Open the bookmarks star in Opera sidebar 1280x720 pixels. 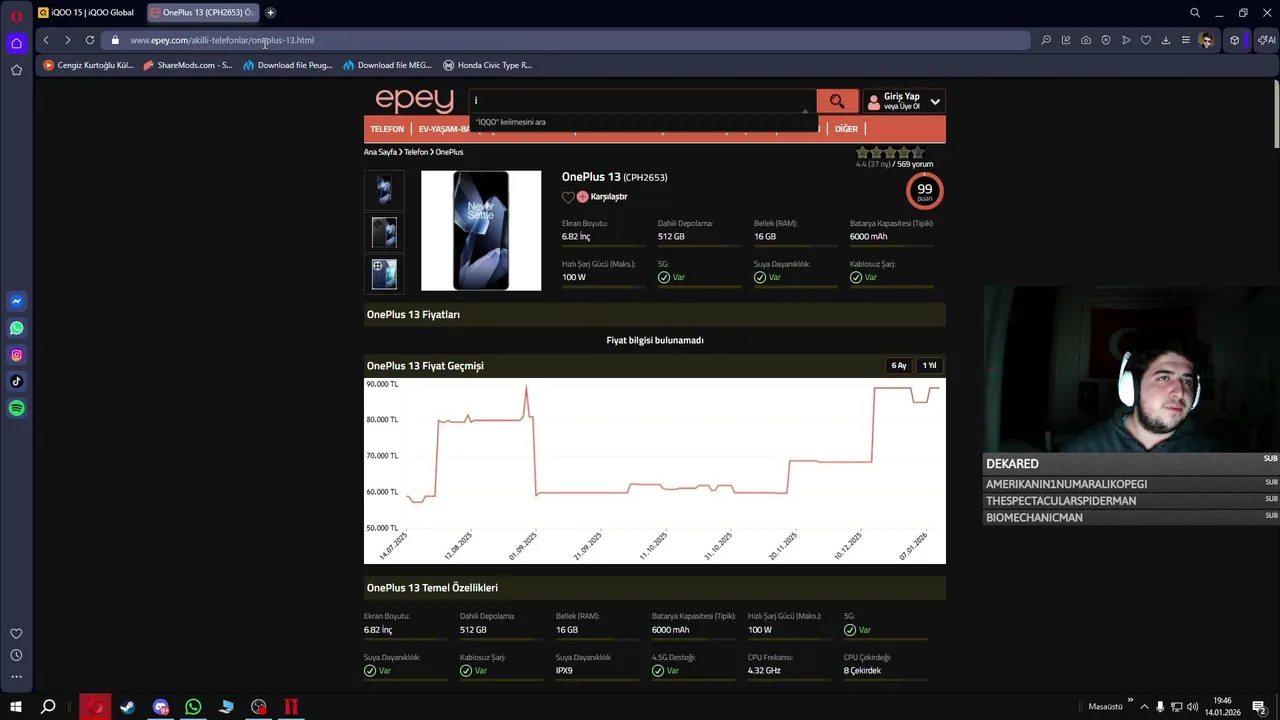click(16, 70)
